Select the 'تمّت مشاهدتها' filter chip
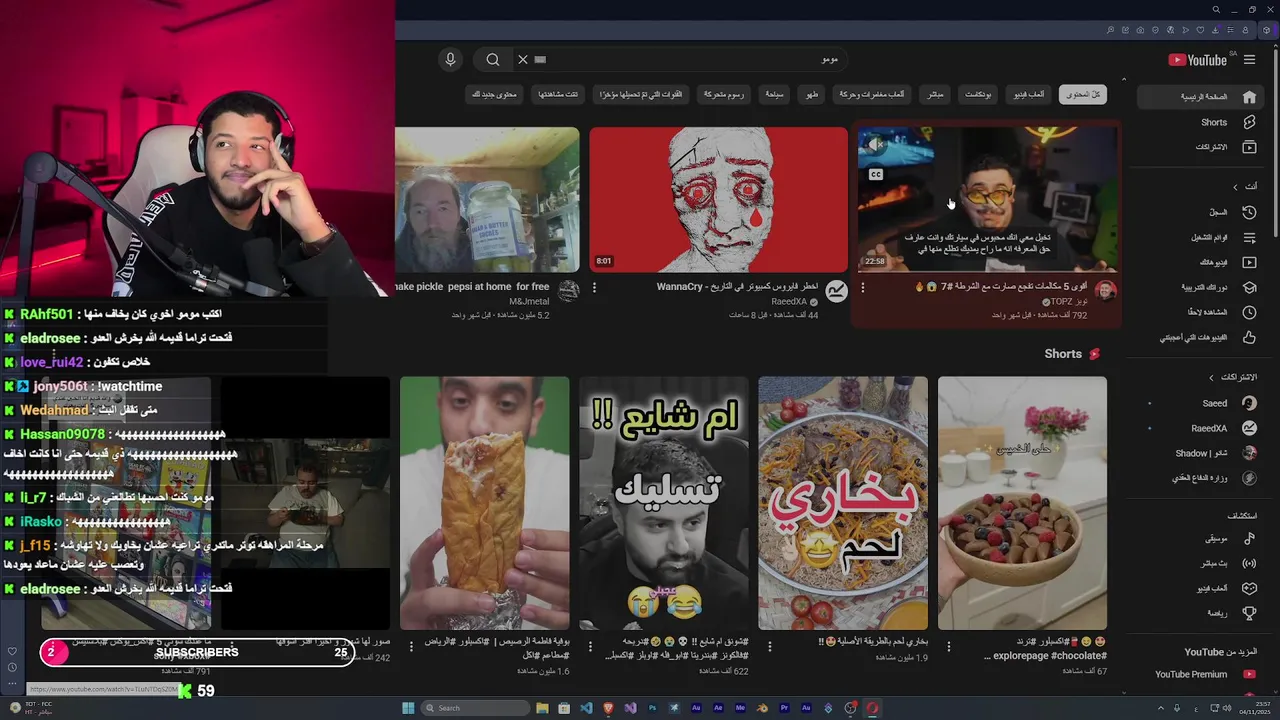Screen dimensions: 1280x720 tap(558, 94)
